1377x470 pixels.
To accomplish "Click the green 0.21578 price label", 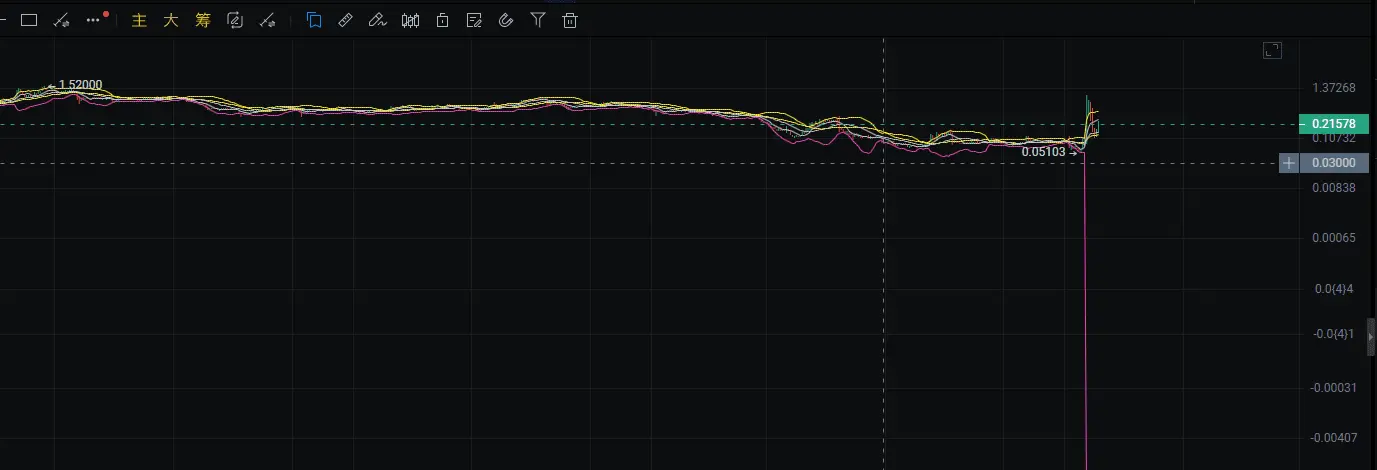I will coord(1333,124).
